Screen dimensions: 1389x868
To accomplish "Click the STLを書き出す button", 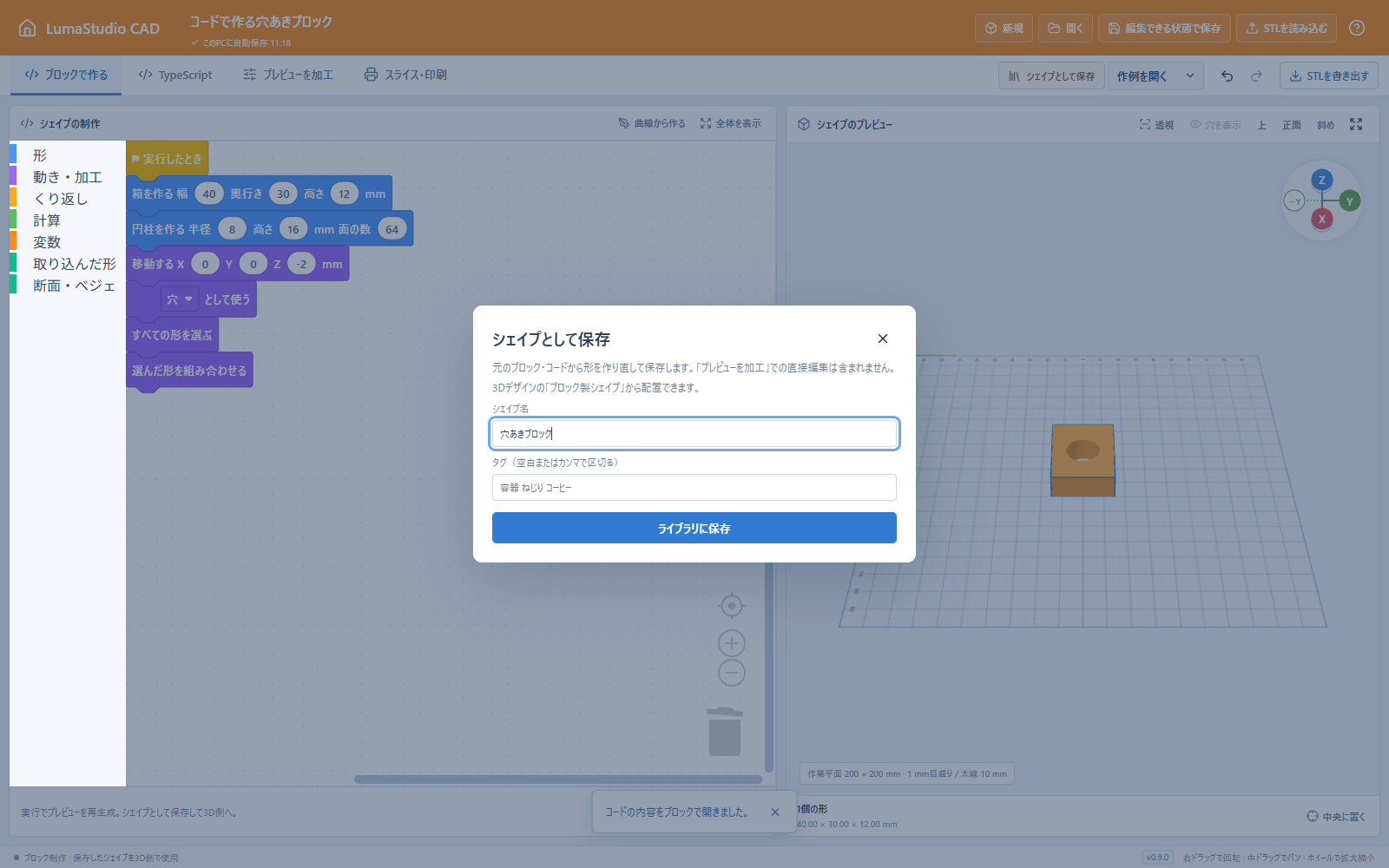I will [x=1329, y=76].
